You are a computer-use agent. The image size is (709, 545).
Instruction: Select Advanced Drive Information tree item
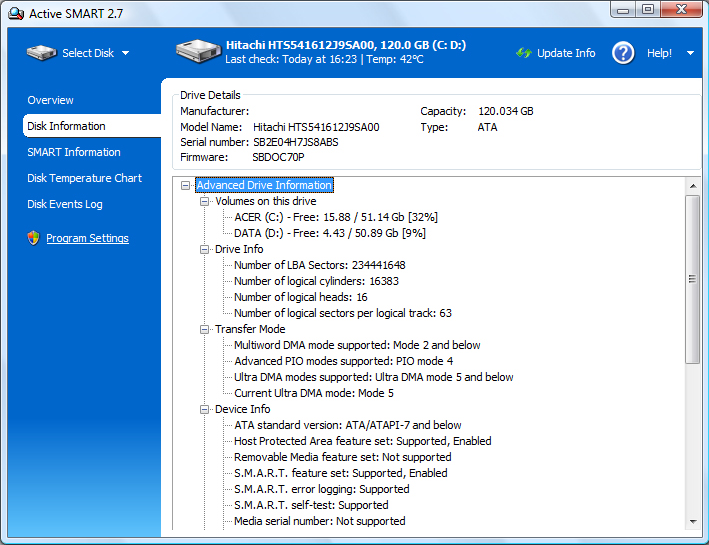(264, 185)
